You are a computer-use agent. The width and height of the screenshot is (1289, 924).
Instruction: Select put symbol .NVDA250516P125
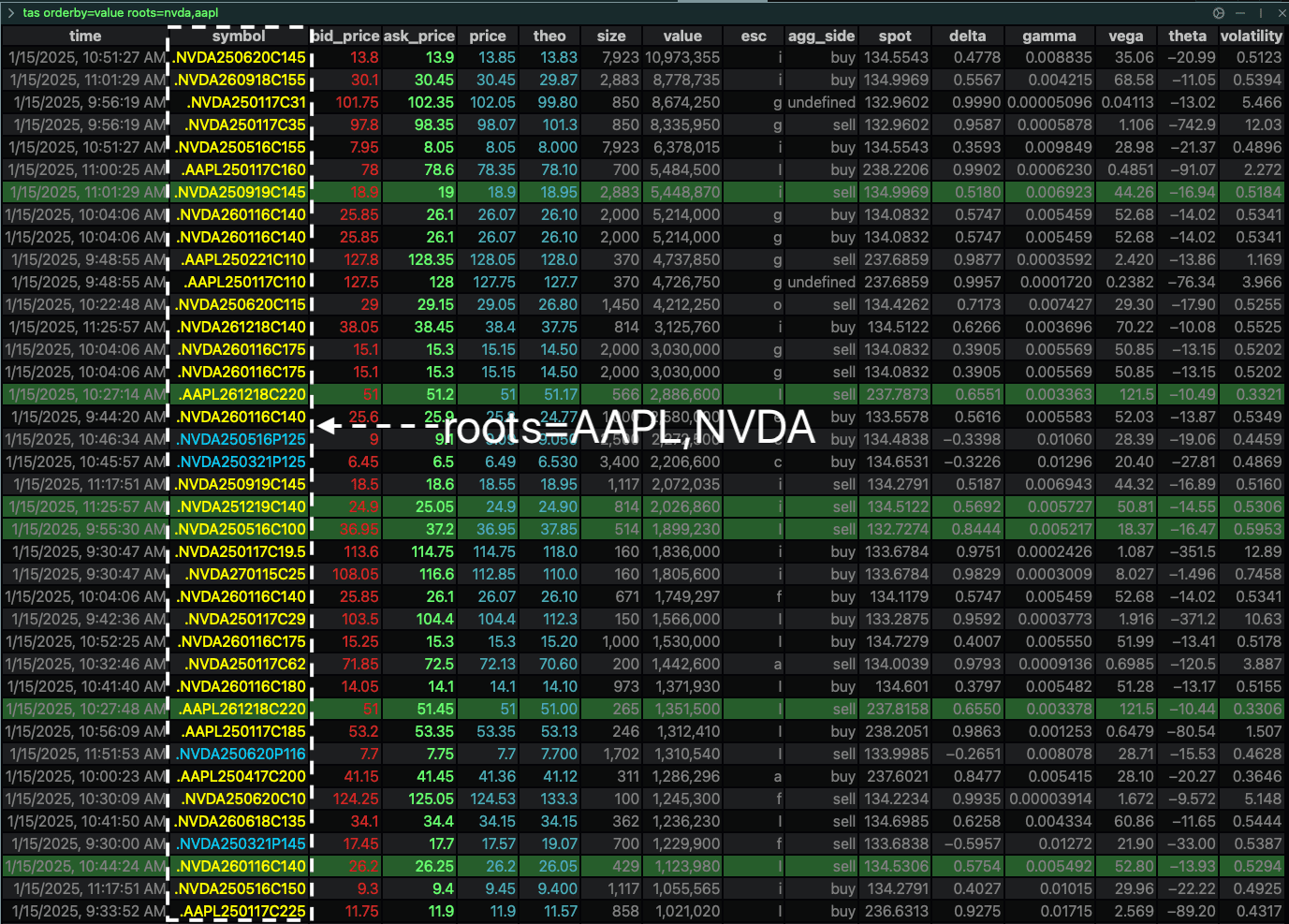[x=241, y=439]
